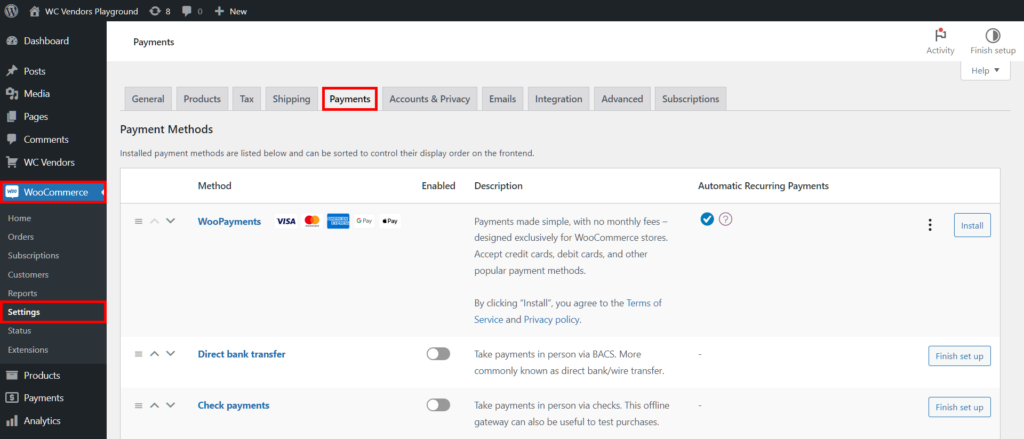
Task: Open WC Vendors Playground site home icon
Action: pos(35,11)
